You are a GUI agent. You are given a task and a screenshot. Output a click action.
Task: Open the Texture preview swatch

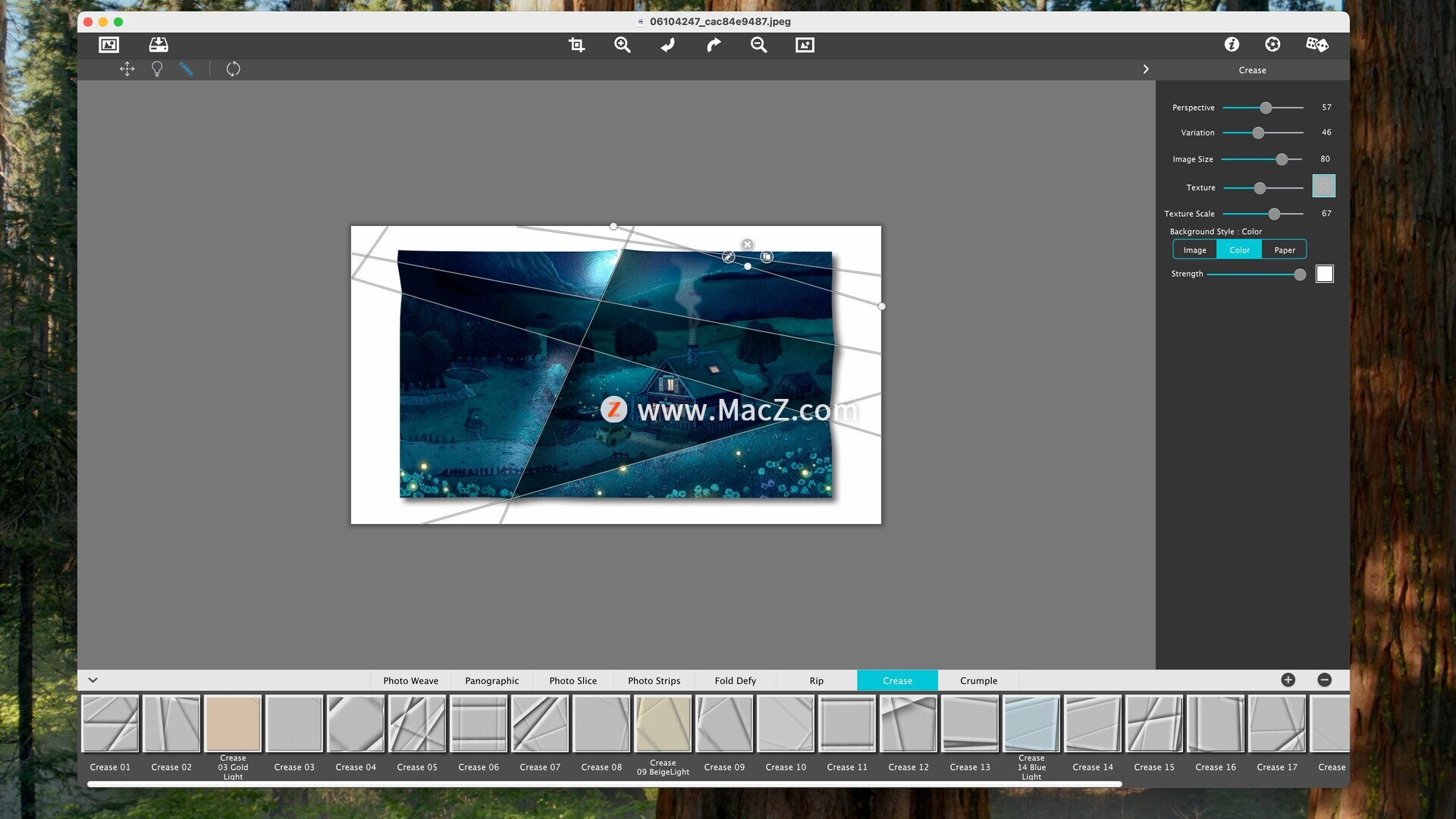click(x=1324, y=186)
